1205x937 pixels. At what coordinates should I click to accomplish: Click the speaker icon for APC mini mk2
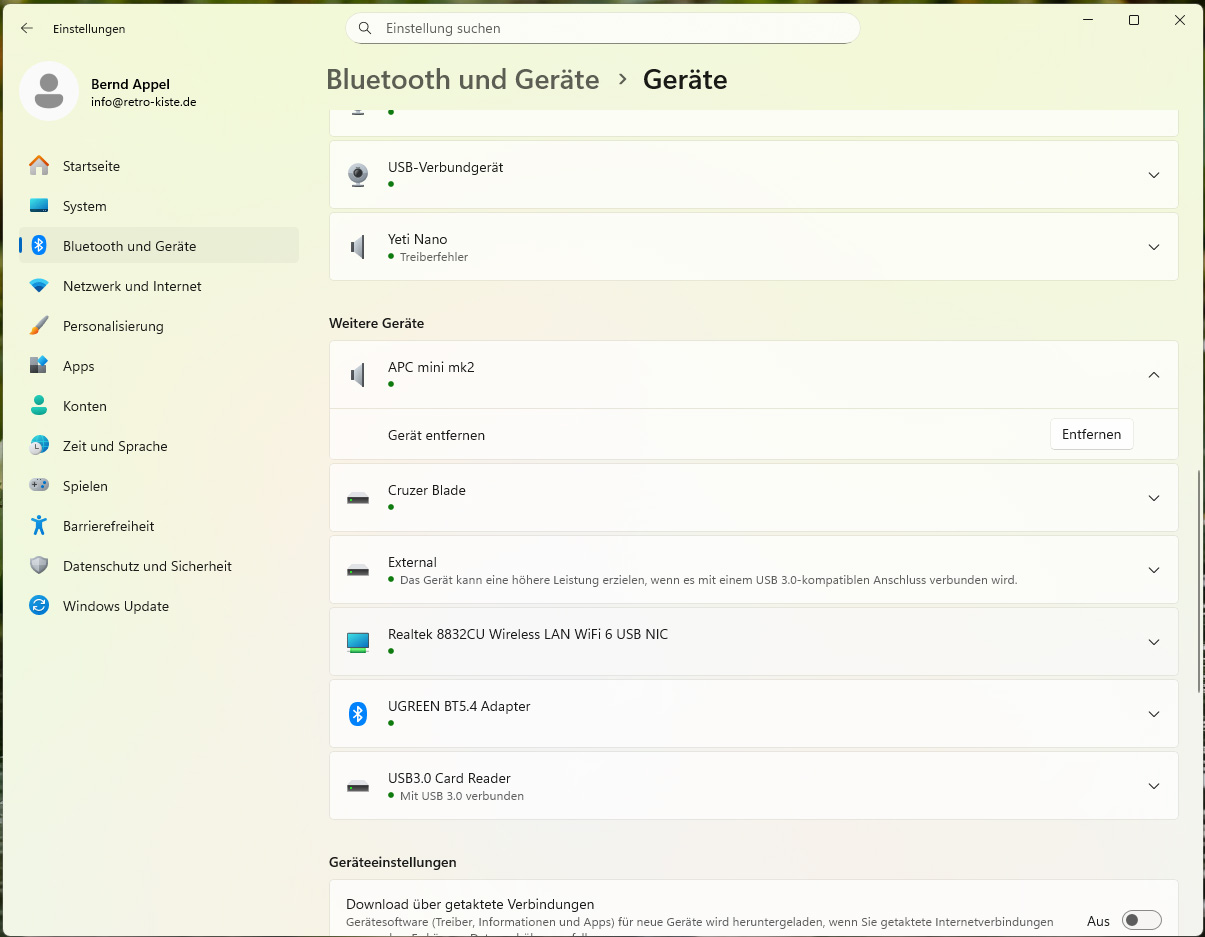358,375
